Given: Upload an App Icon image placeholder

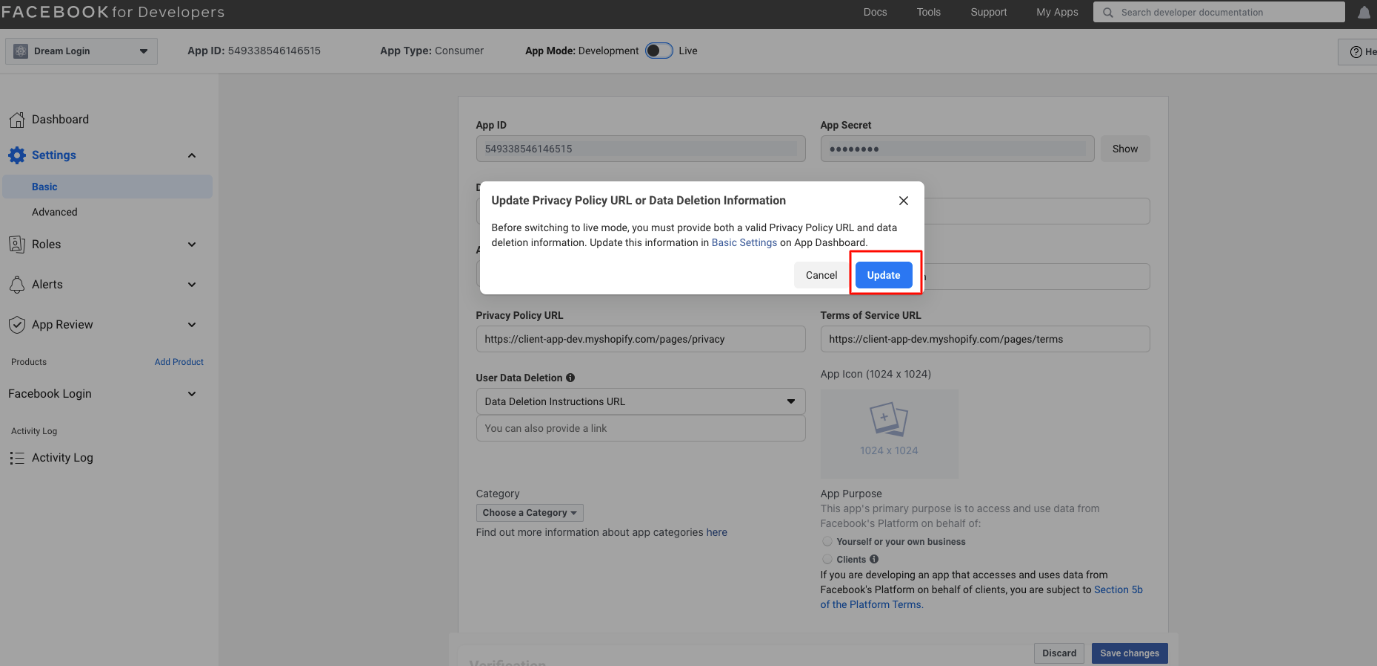Looking at the screenshot, I should click(889, 433).
